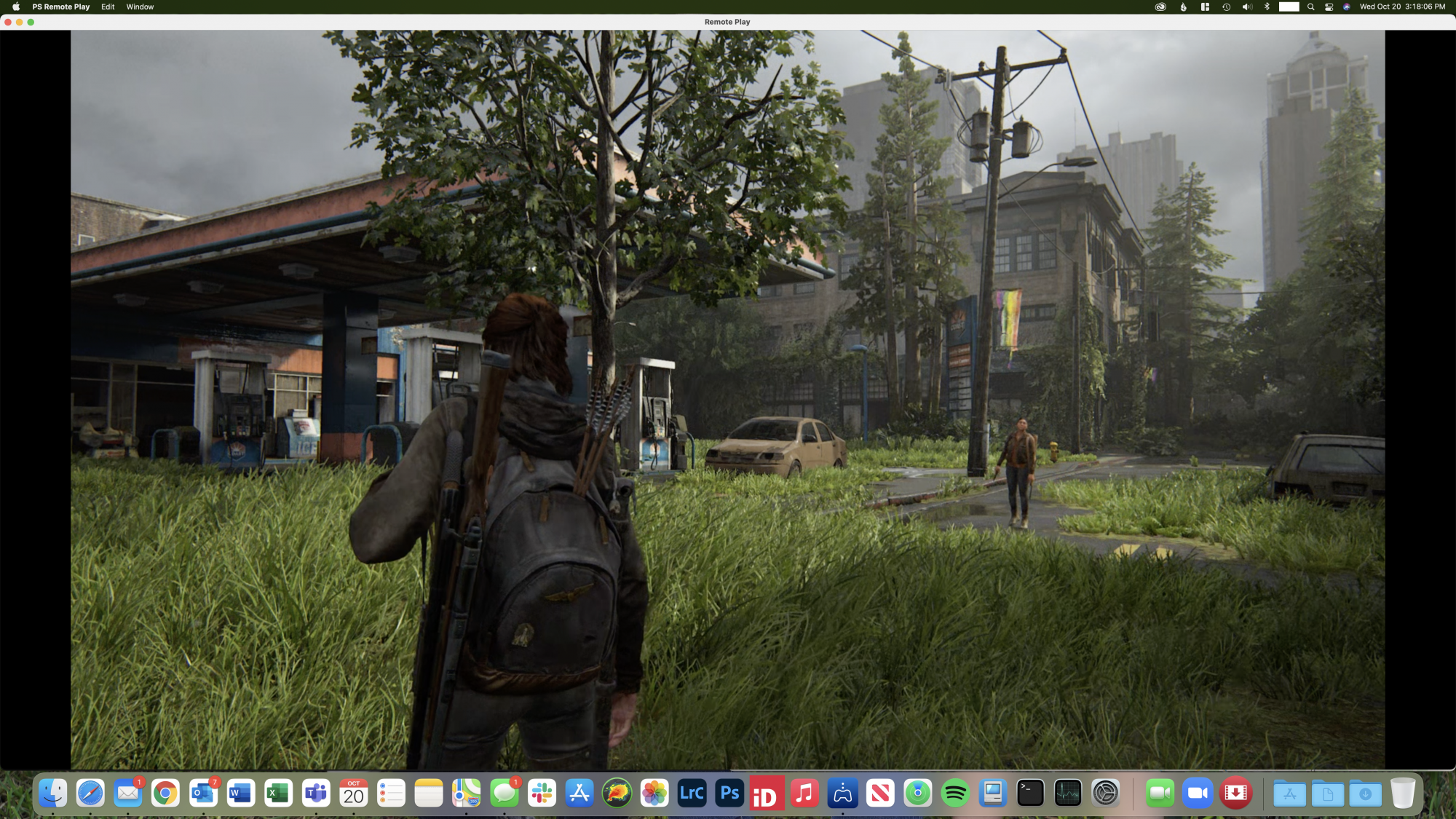The height and width of the screenshot is (819, 1456).
Task: Activate Siri from the menu bar
Action: pos(1347,7)
